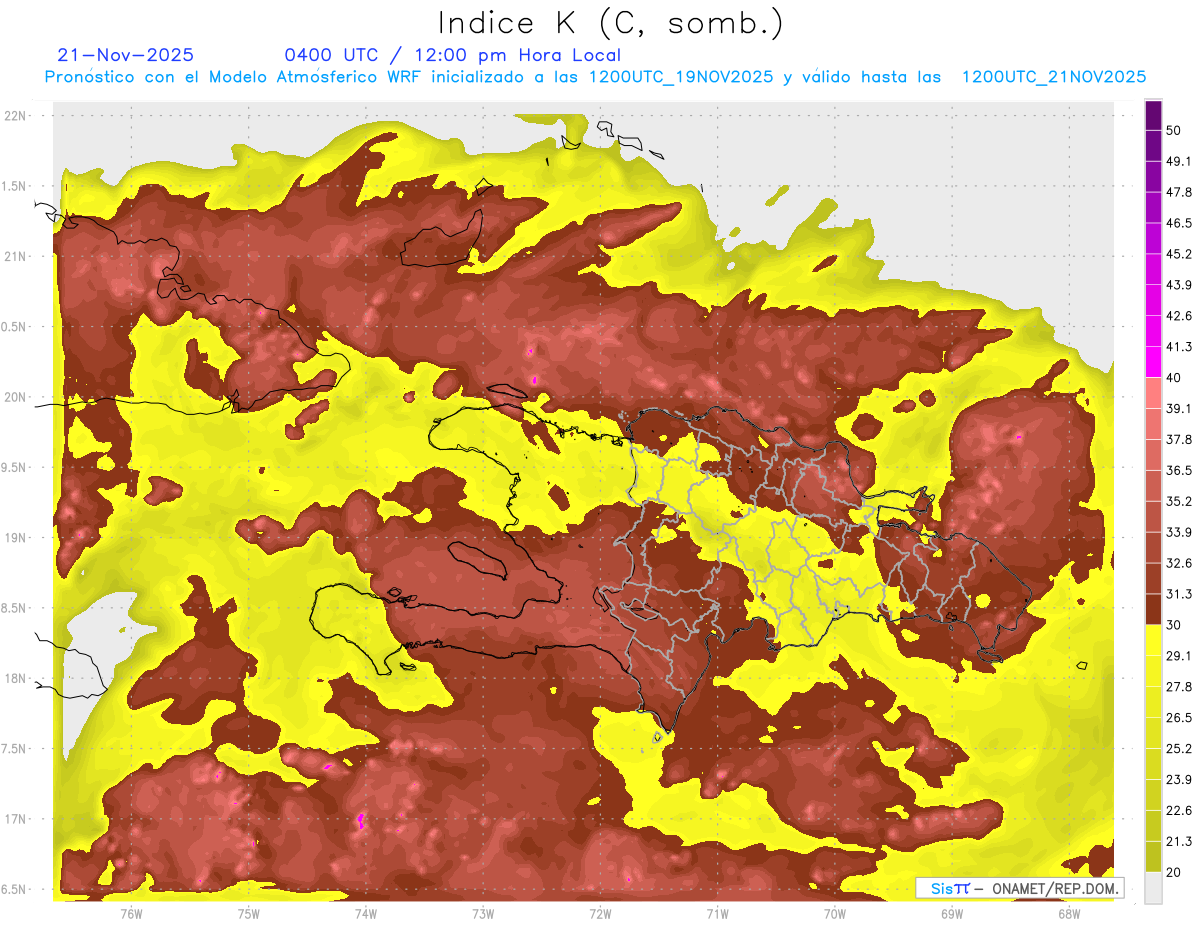The height and width of the screenshot is (927, 1200).
Task: Click the colorbar value "43.9"
Action: pyautogui.click(x=1179, y=285)
